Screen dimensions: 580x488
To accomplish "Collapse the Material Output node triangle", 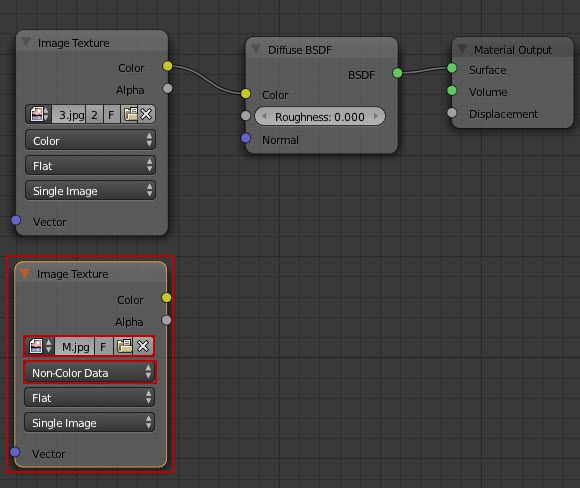I will (x=462, y=49).
